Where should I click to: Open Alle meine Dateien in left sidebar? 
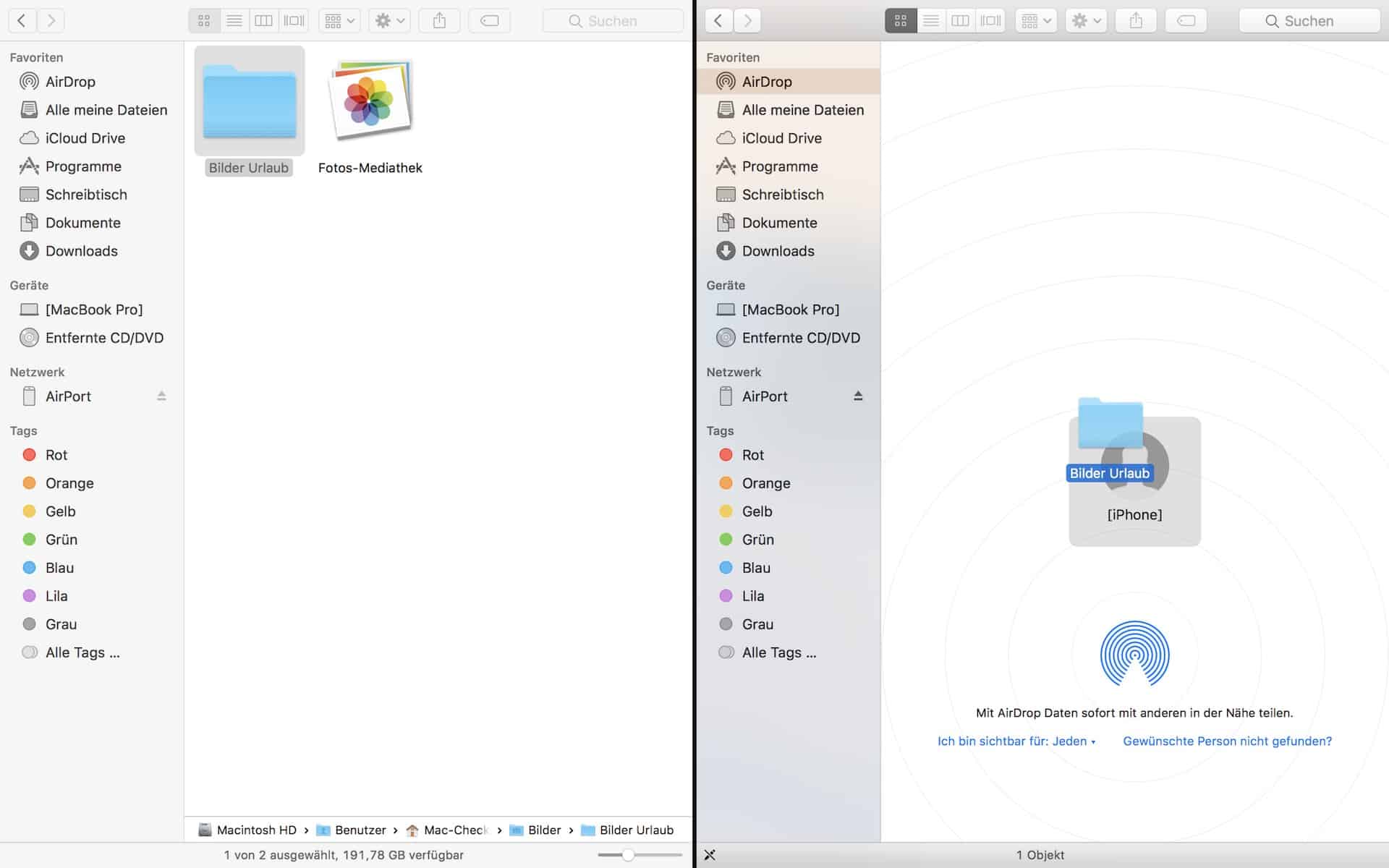click(92, 110)
